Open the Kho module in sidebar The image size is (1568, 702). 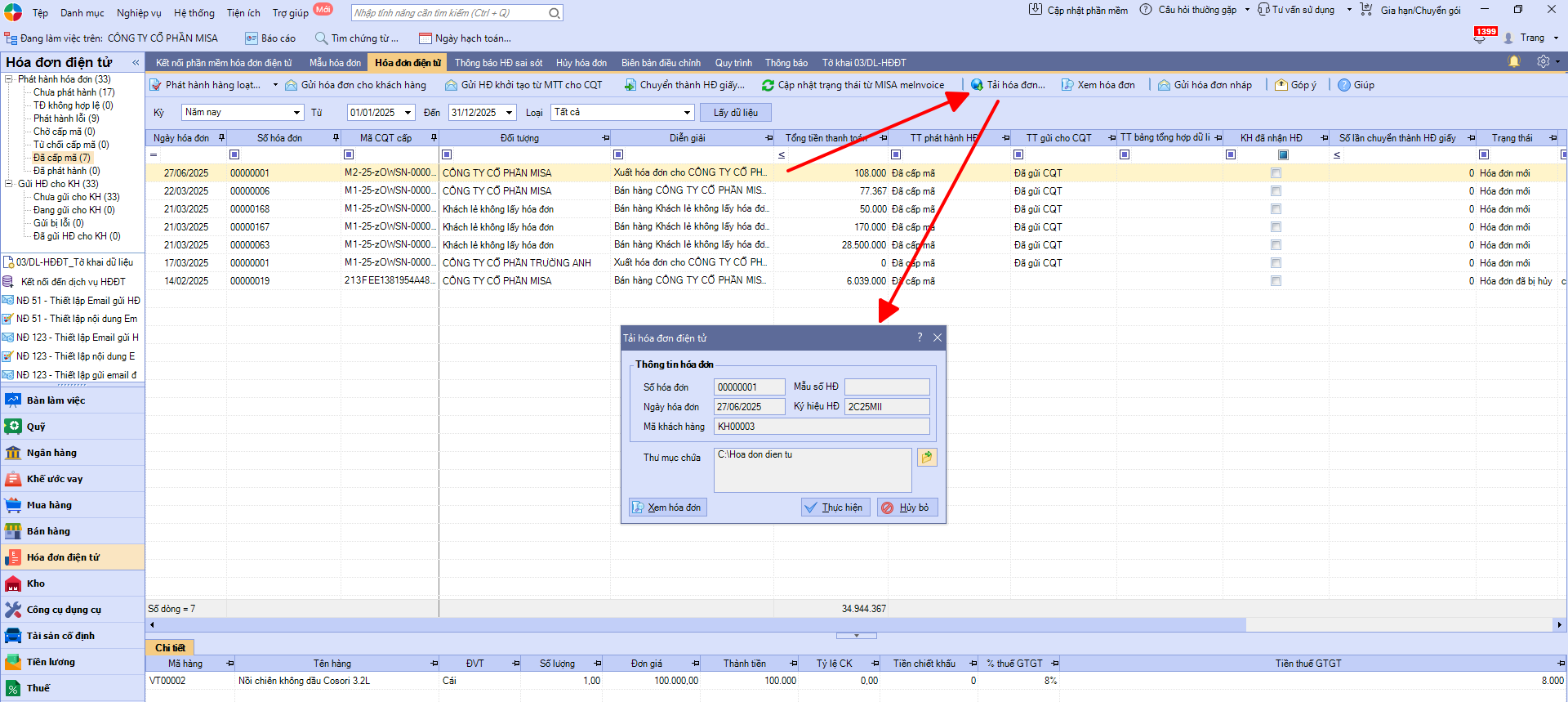click(36, 584)
